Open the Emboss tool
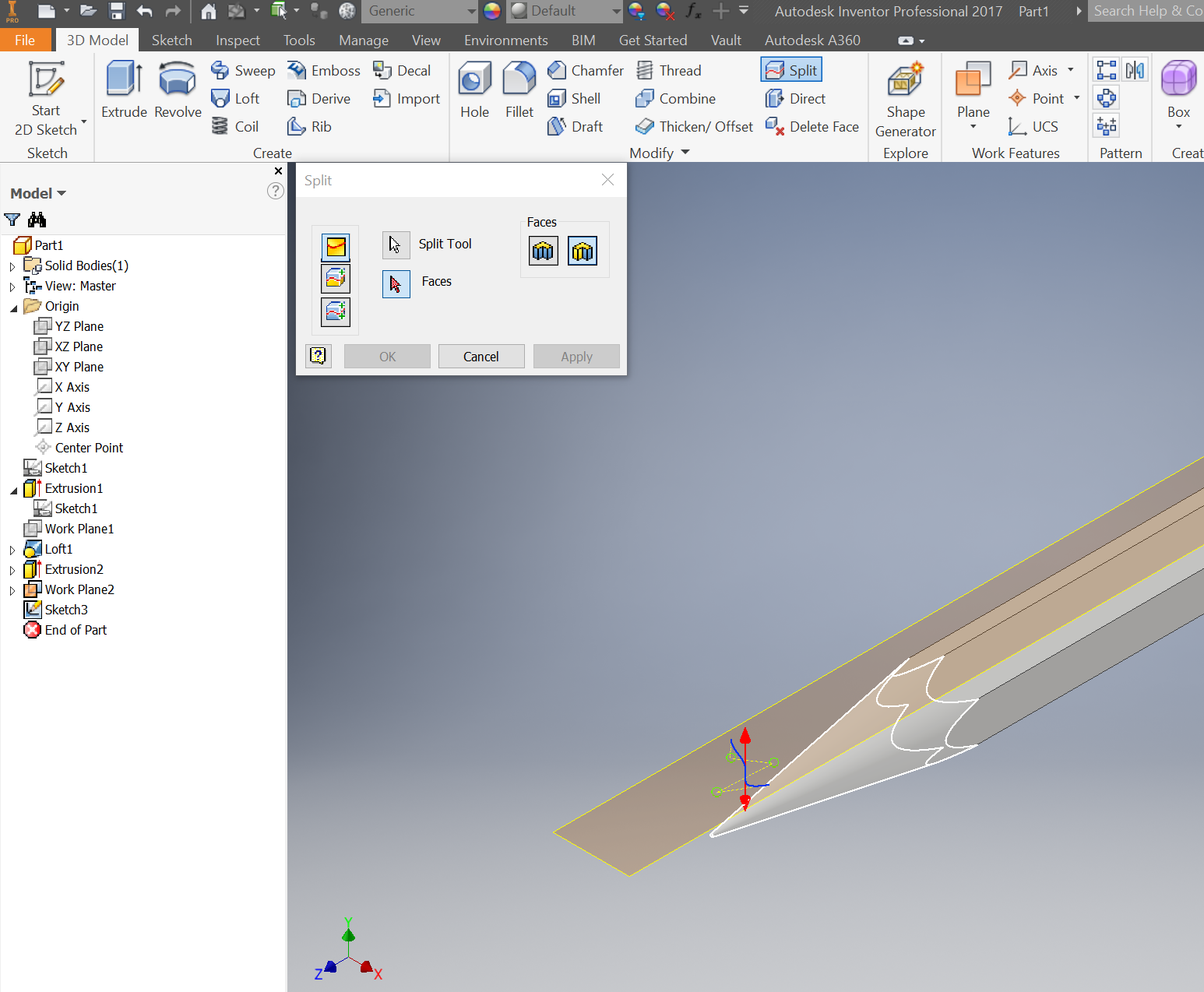Screen dimensions: 1204x992 point(323,71)
